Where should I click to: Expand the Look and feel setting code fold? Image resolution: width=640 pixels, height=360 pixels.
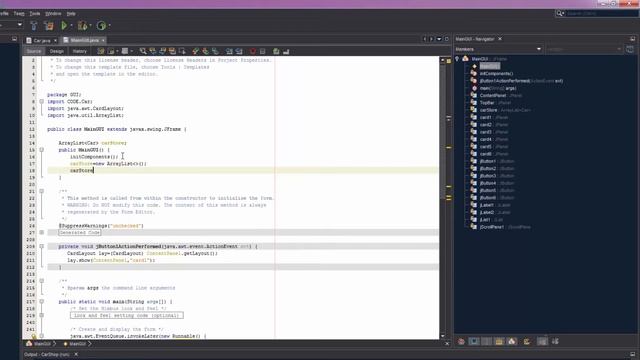tap(42, 316)
